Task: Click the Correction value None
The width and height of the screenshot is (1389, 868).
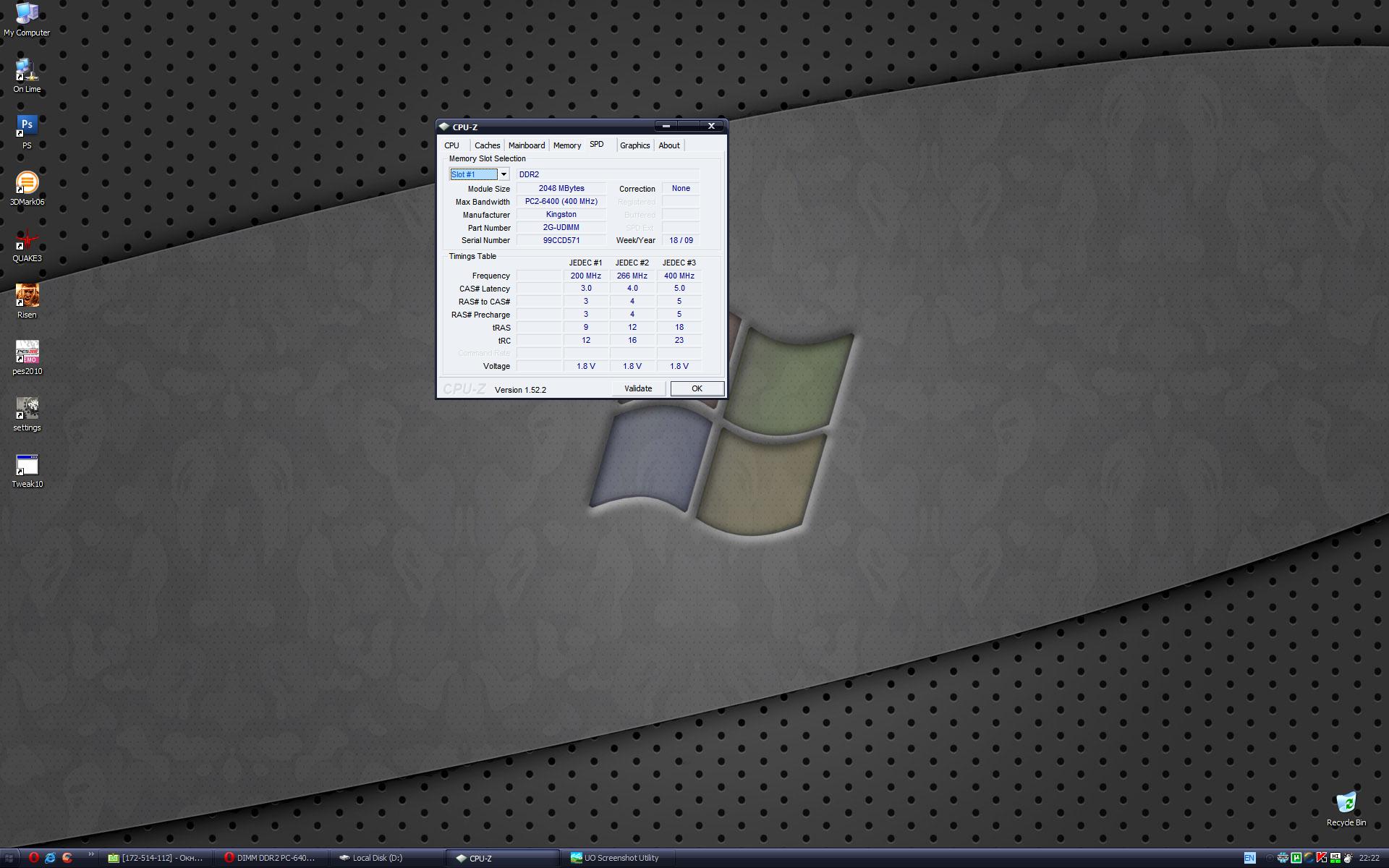Action: coord(681,188)
